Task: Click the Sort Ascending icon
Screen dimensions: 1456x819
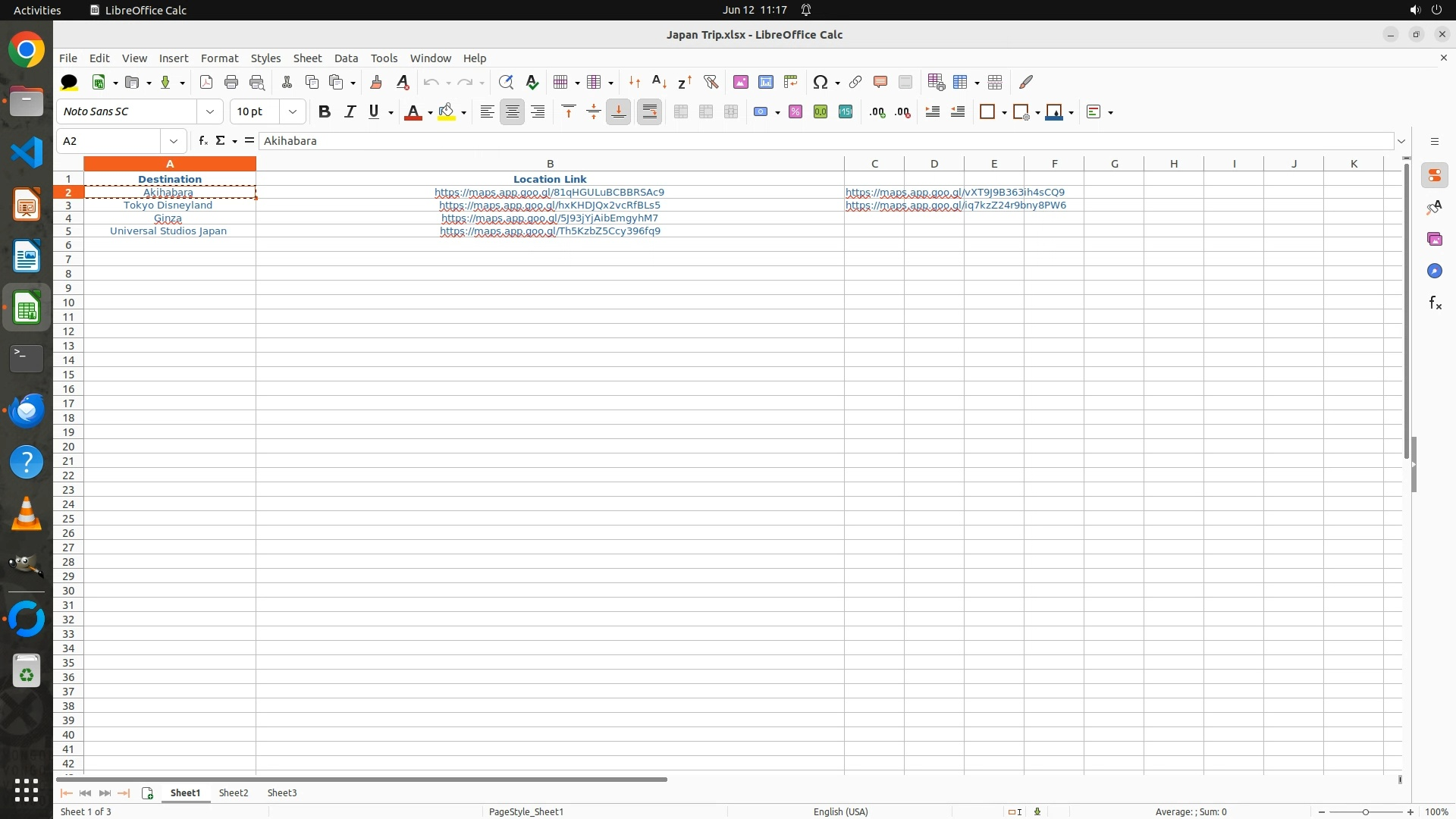Action: (659, 82)
